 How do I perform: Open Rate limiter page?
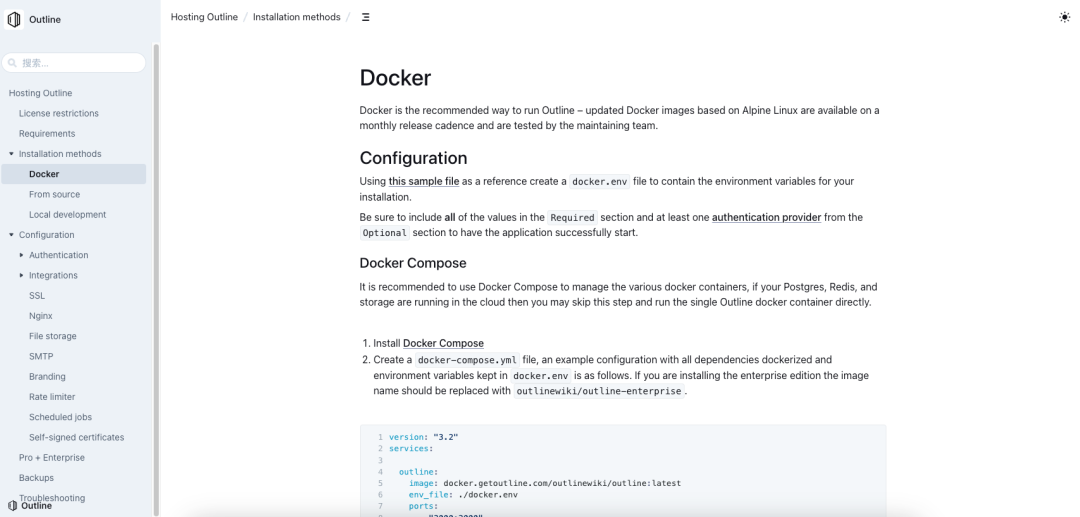click(52, 397)
